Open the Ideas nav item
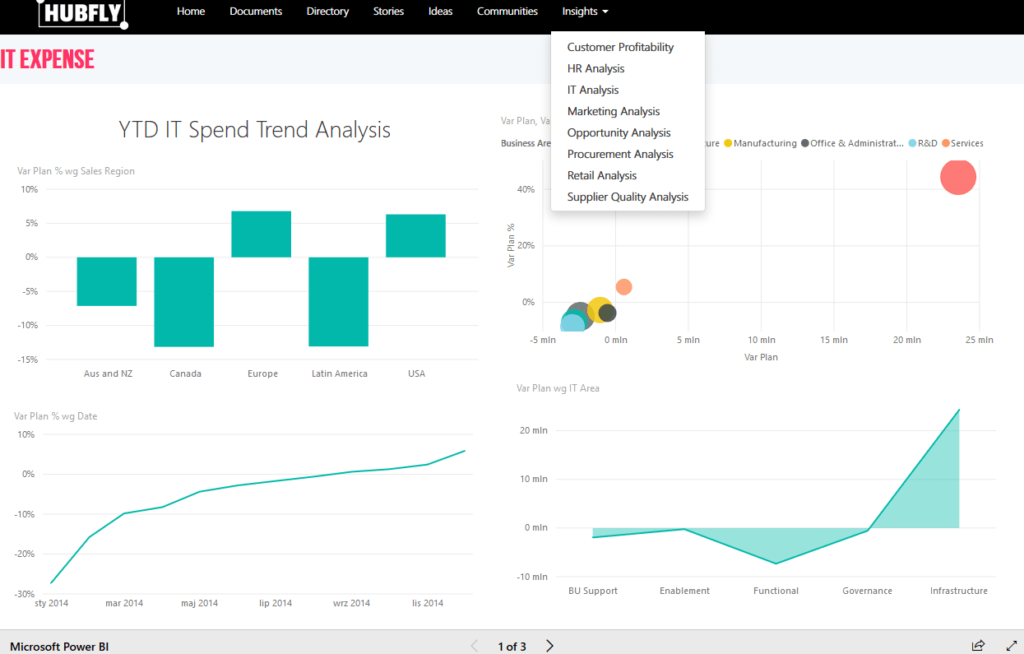This screenshot has height=654, width=1024. pyautogui.click(x=440, y=11)
